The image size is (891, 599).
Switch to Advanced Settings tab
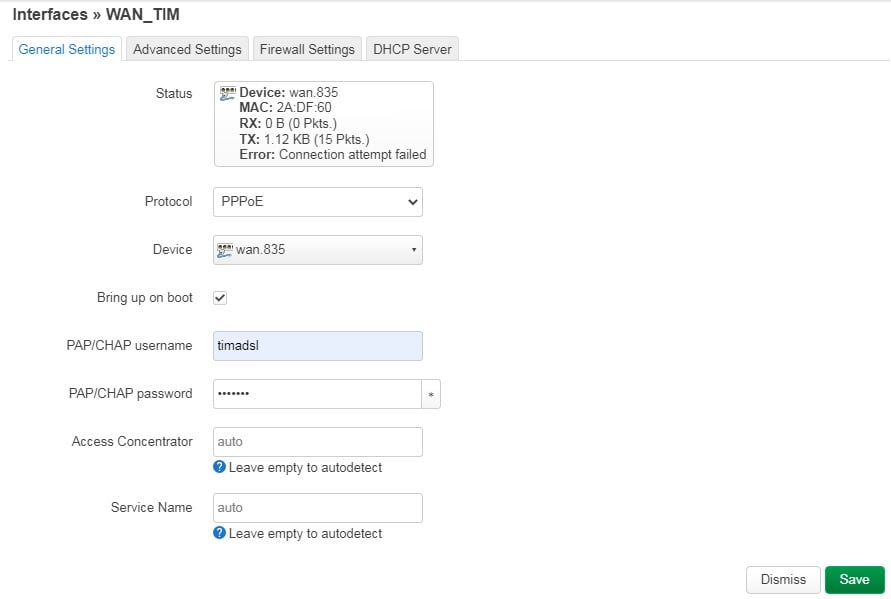click(x=187, y=49)
